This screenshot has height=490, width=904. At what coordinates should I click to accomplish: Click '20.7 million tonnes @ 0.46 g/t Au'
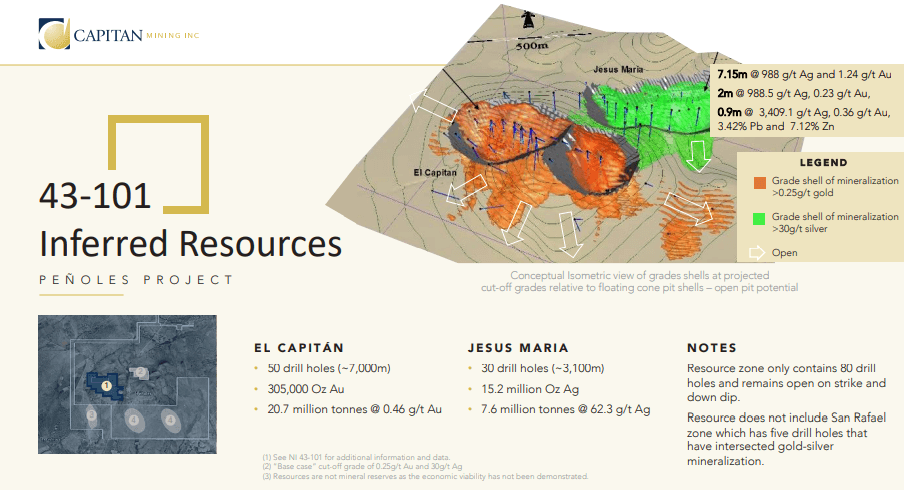[x=355, y=409]
